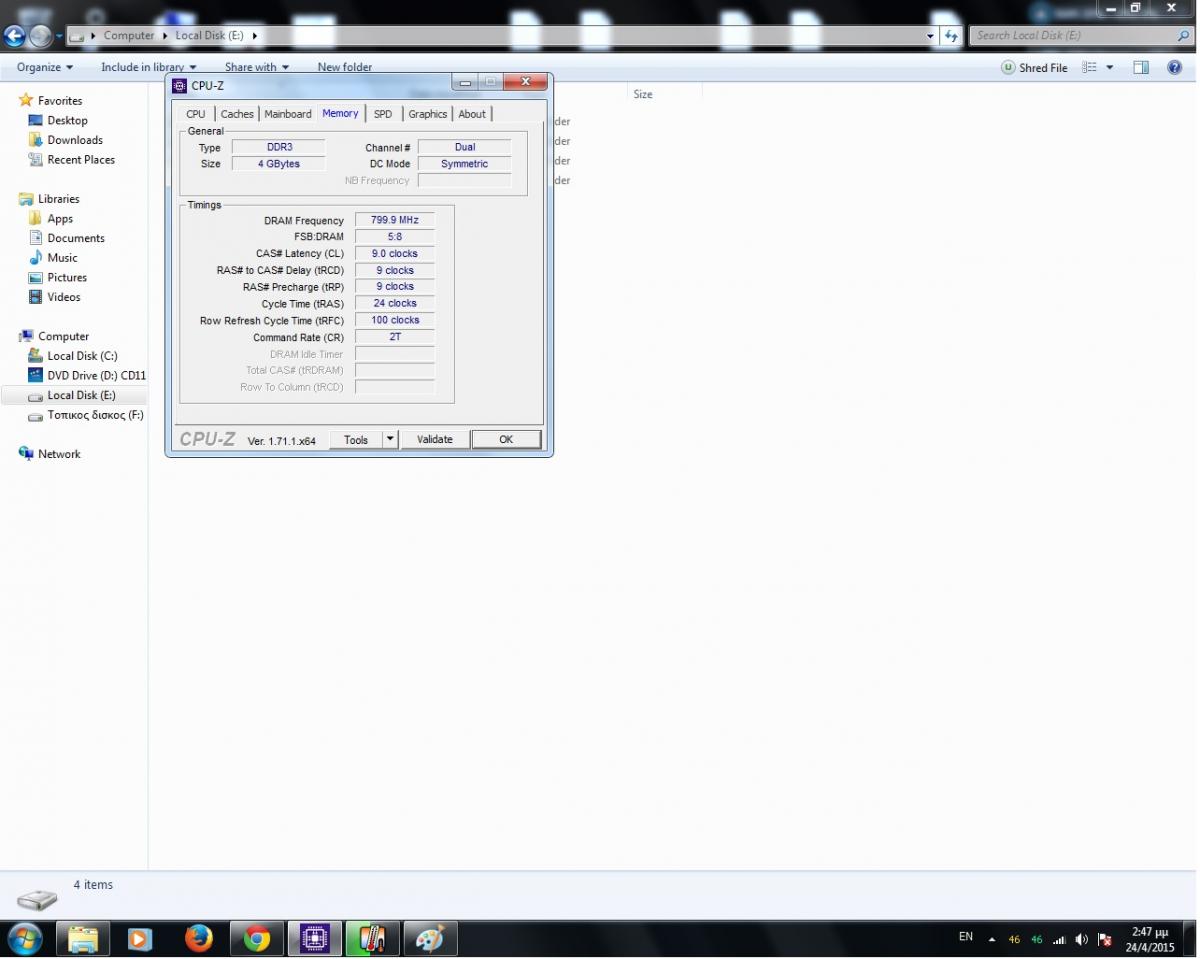Open Downloads under Favorites

75,140
